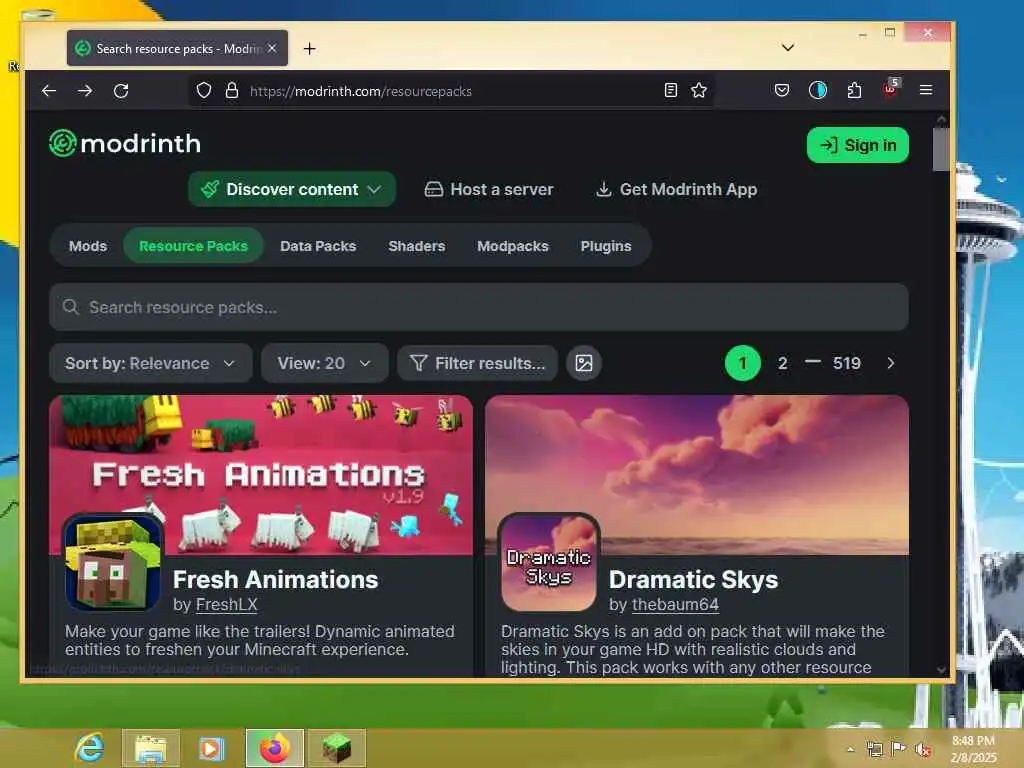
Task: Visit author FreshLX profile
Action: click(x=227, y=605)
